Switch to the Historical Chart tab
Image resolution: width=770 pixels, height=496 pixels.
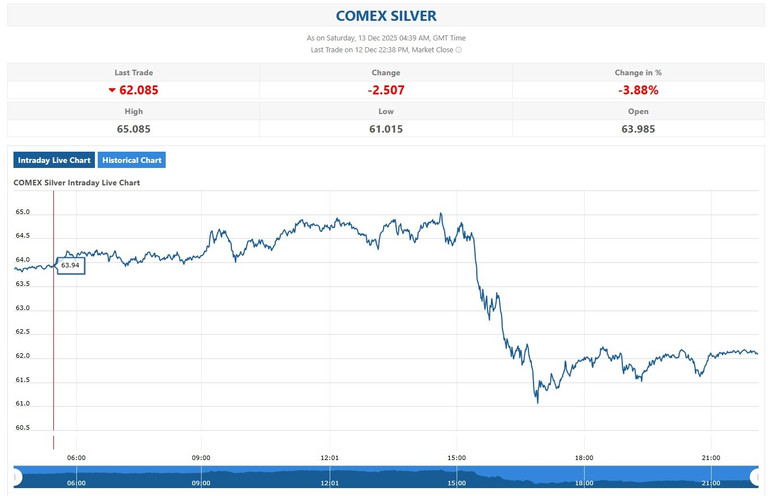tap(132, 160)
